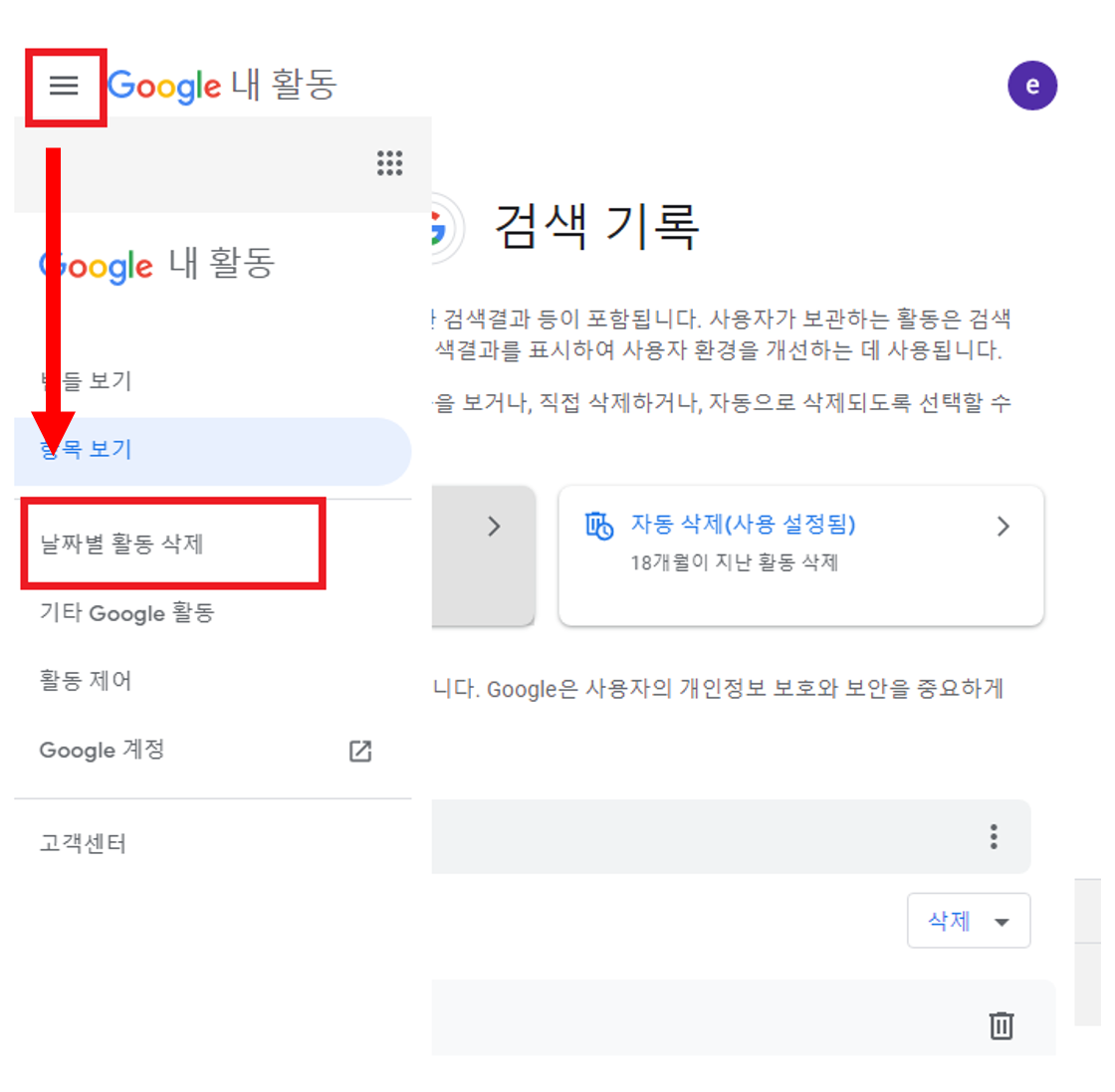Click the Google 내 활동 logo inside drawer

(156, 265)
